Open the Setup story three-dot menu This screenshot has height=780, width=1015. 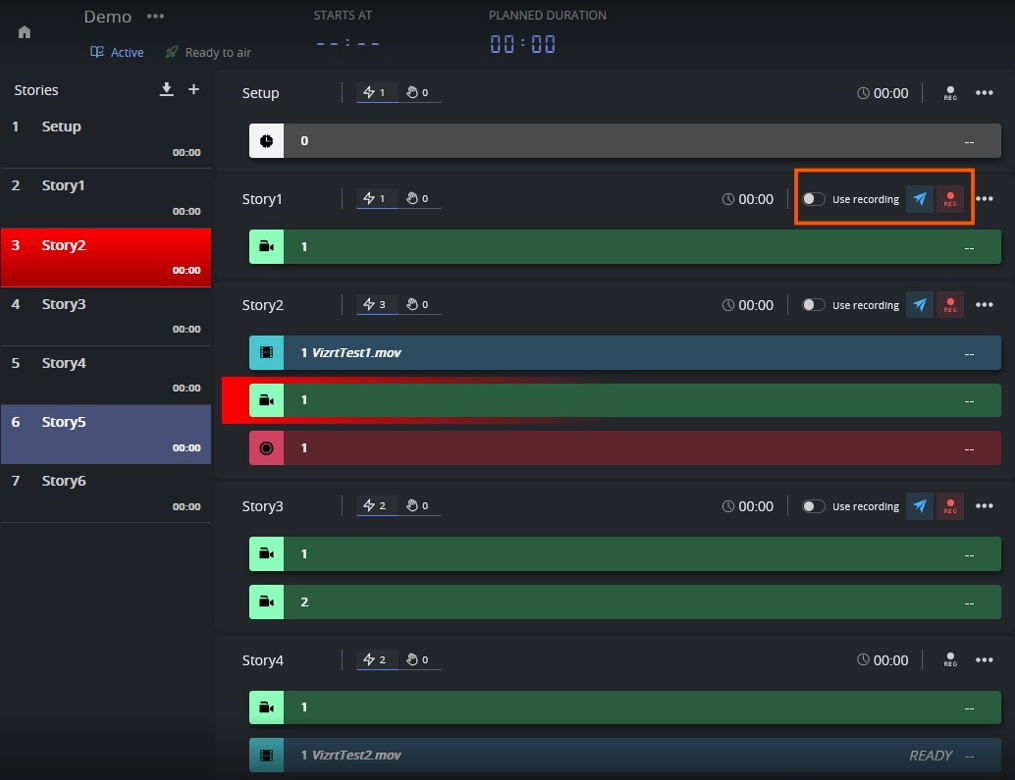pos(985,93)
